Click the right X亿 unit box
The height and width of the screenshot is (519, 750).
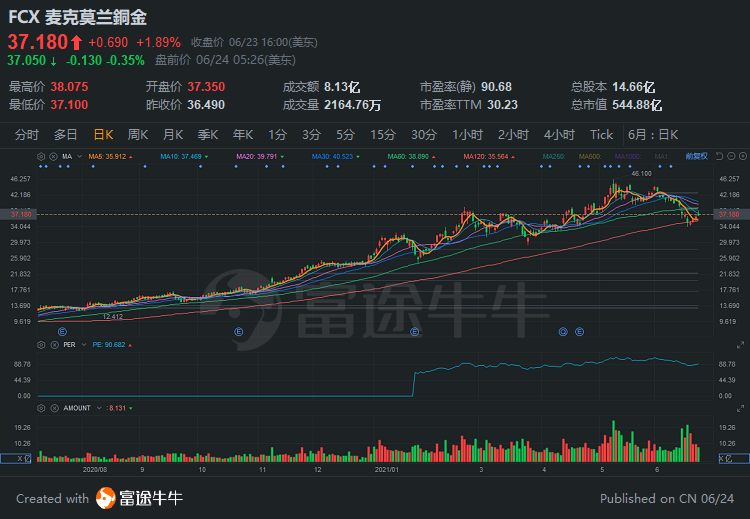coord(734,459)
